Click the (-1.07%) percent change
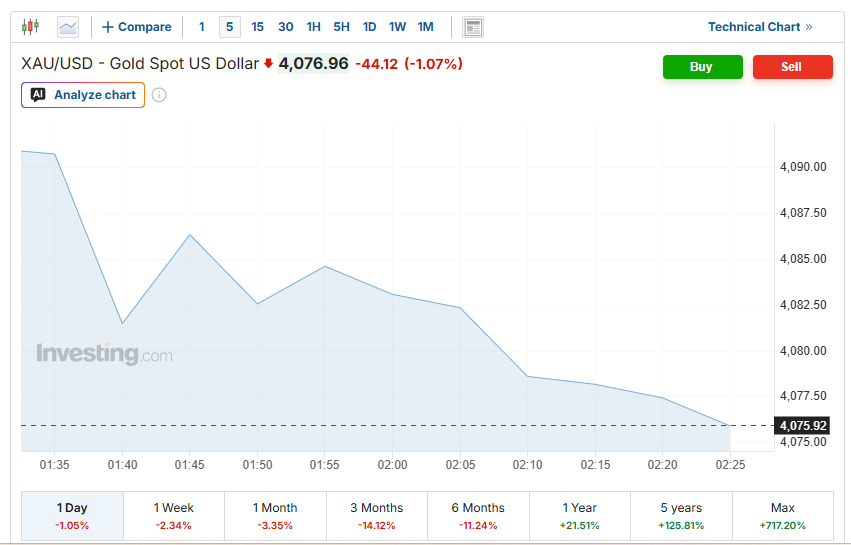This screenshot has width=851, height=545. click(x=433, y=64)
